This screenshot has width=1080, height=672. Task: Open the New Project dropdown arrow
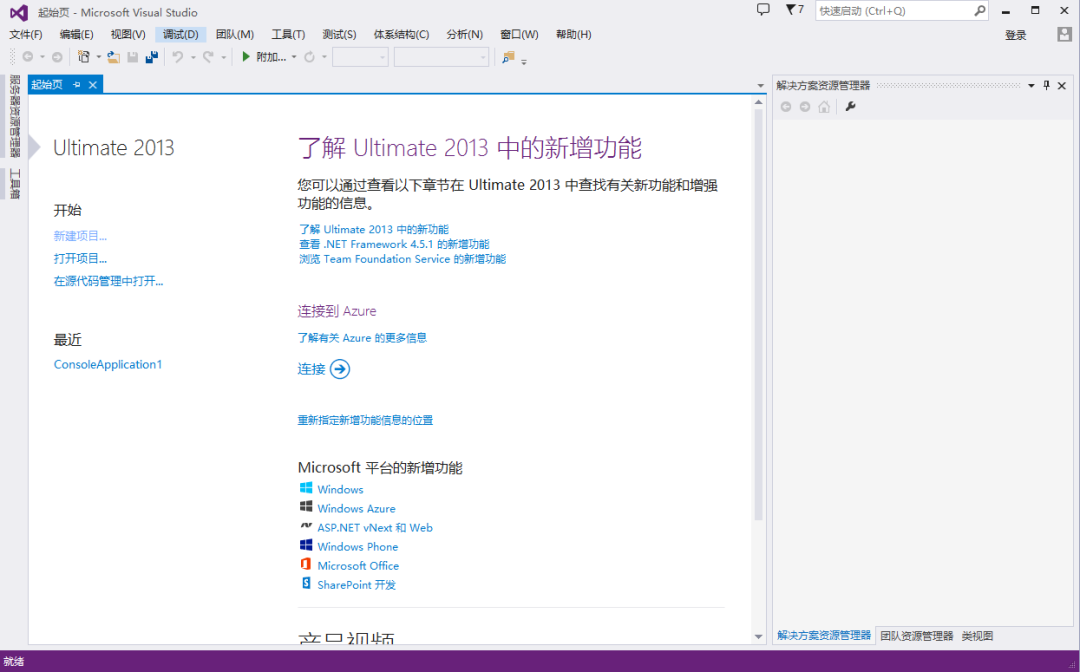(x=98, y=57)
